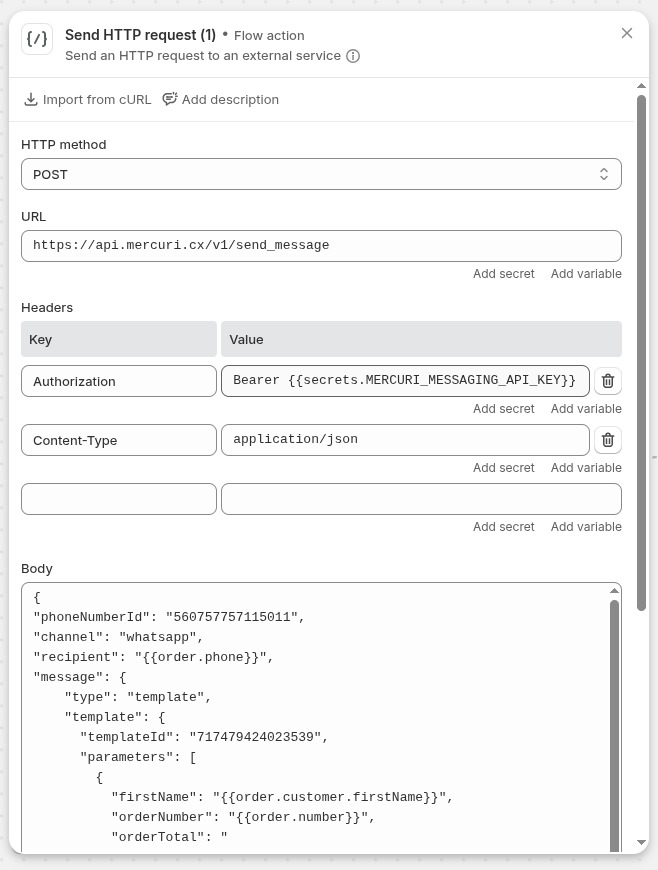Click the Authorization key field

click(119, 381)
